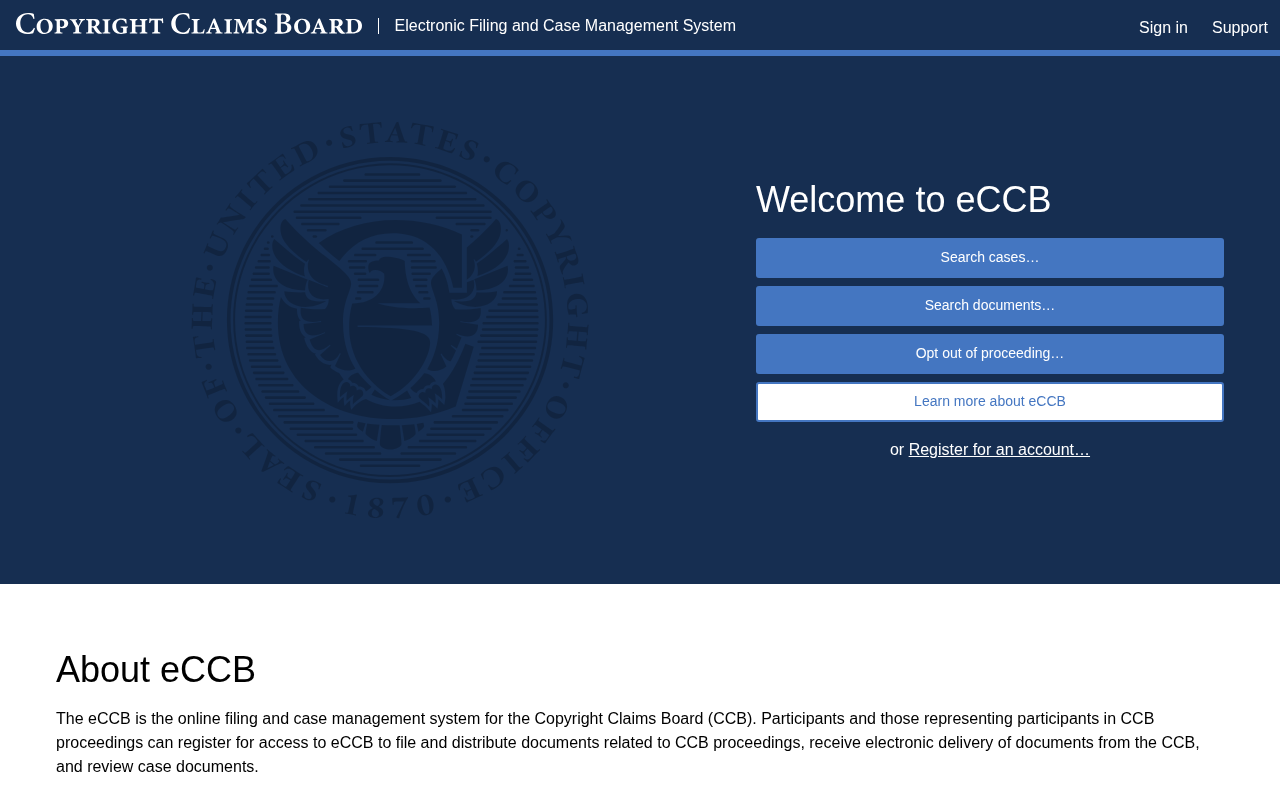Click the Search cases button
This screenshot has width=1280, height=800.
click(990, 258)
